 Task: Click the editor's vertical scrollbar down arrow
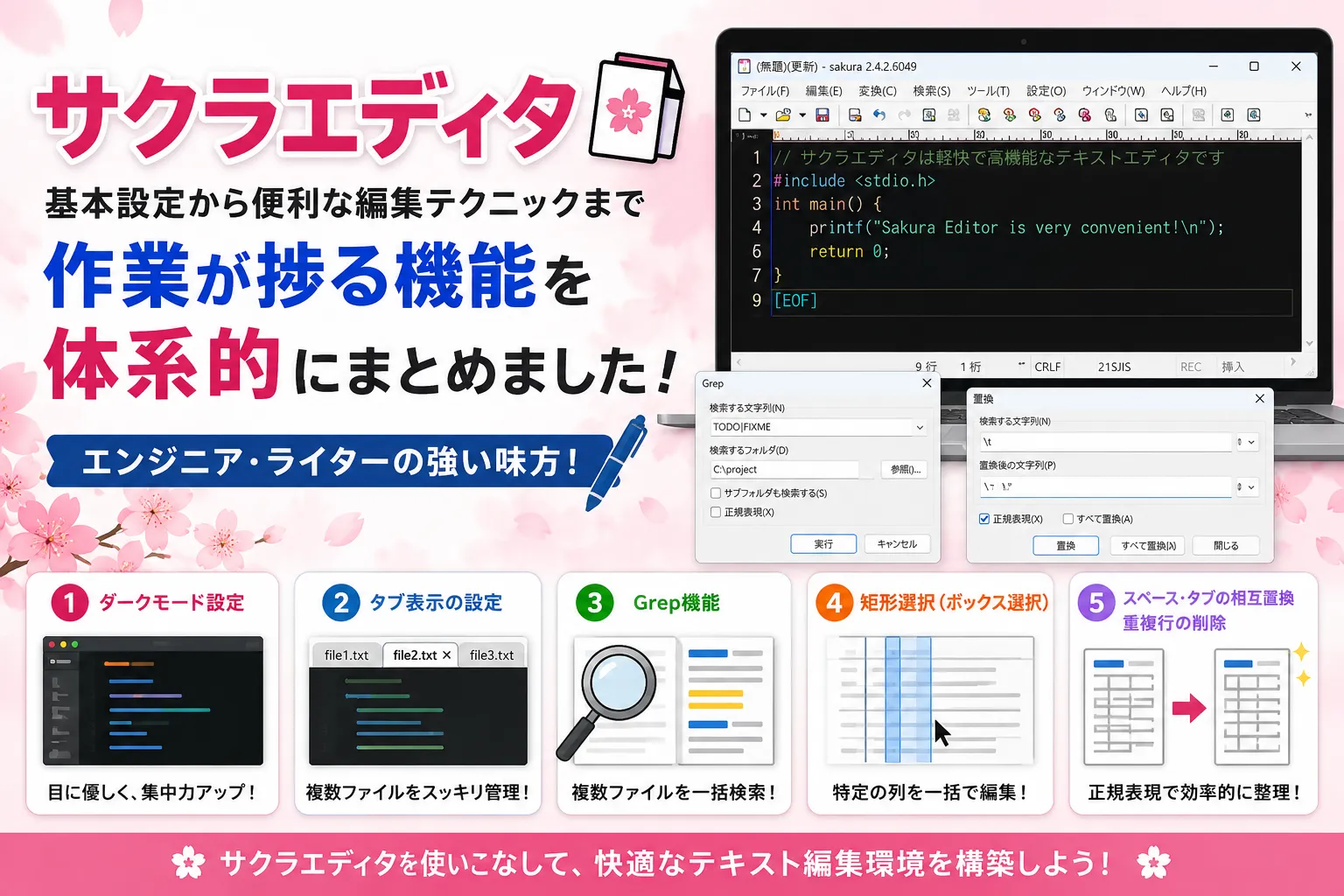click(x=1310, y=344)
